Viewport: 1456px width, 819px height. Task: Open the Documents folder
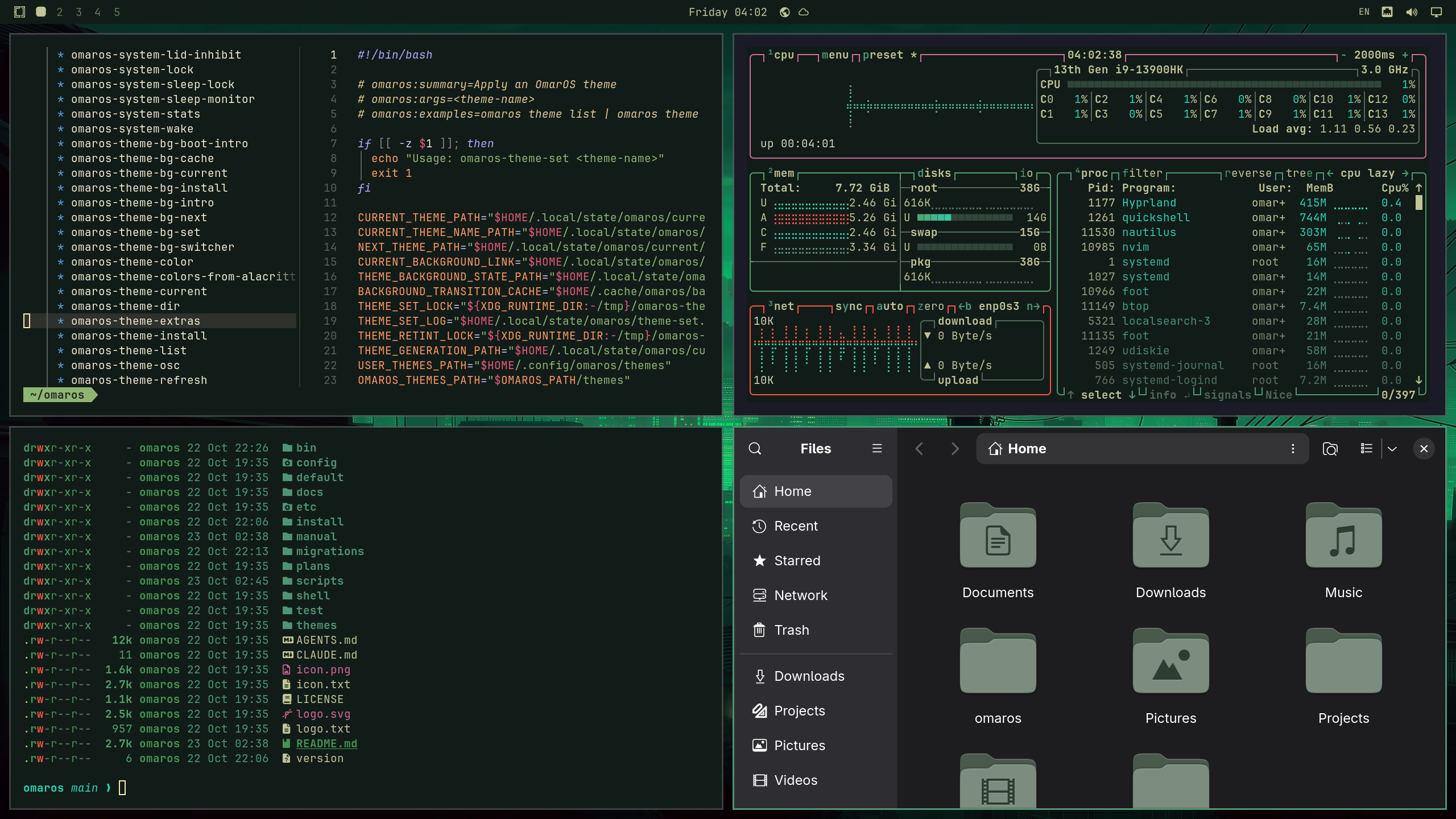pos(998,551)
